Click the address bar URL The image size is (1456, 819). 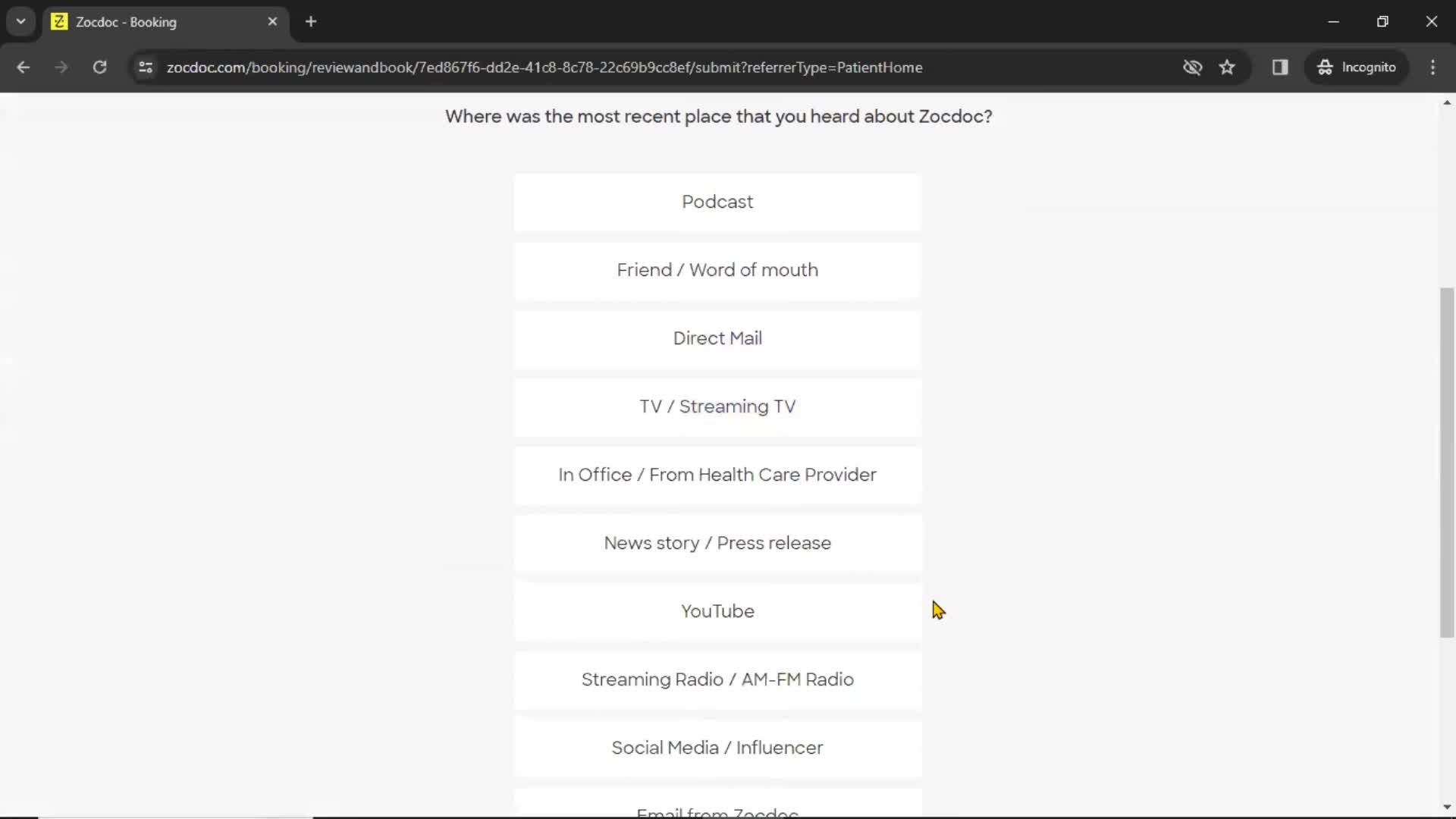pyautogui.click(x=544, y=67)
